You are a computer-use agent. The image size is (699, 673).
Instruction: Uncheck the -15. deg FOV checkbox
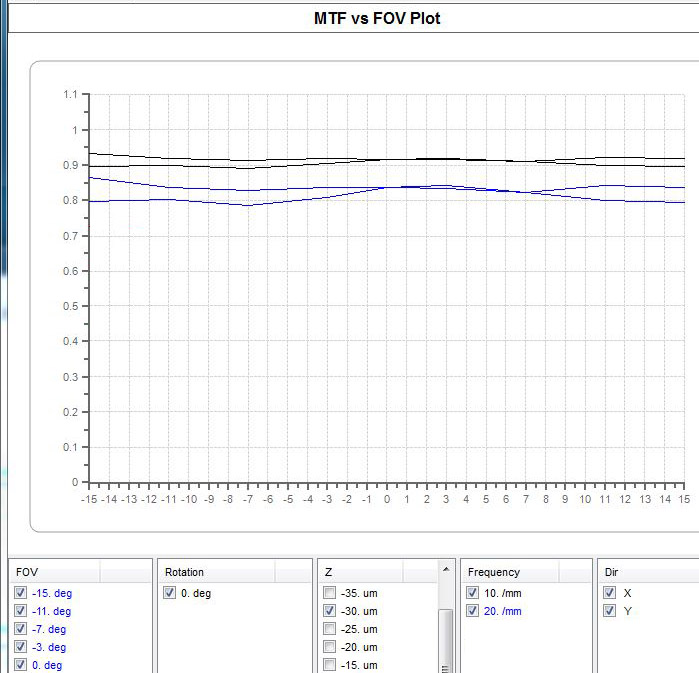[x=20, y=593]
